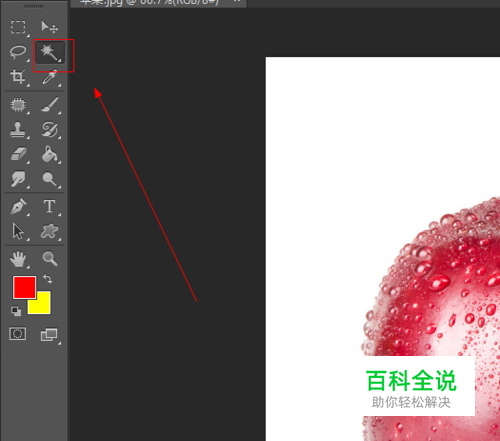Click the jpg document tab

coord(159,3)
